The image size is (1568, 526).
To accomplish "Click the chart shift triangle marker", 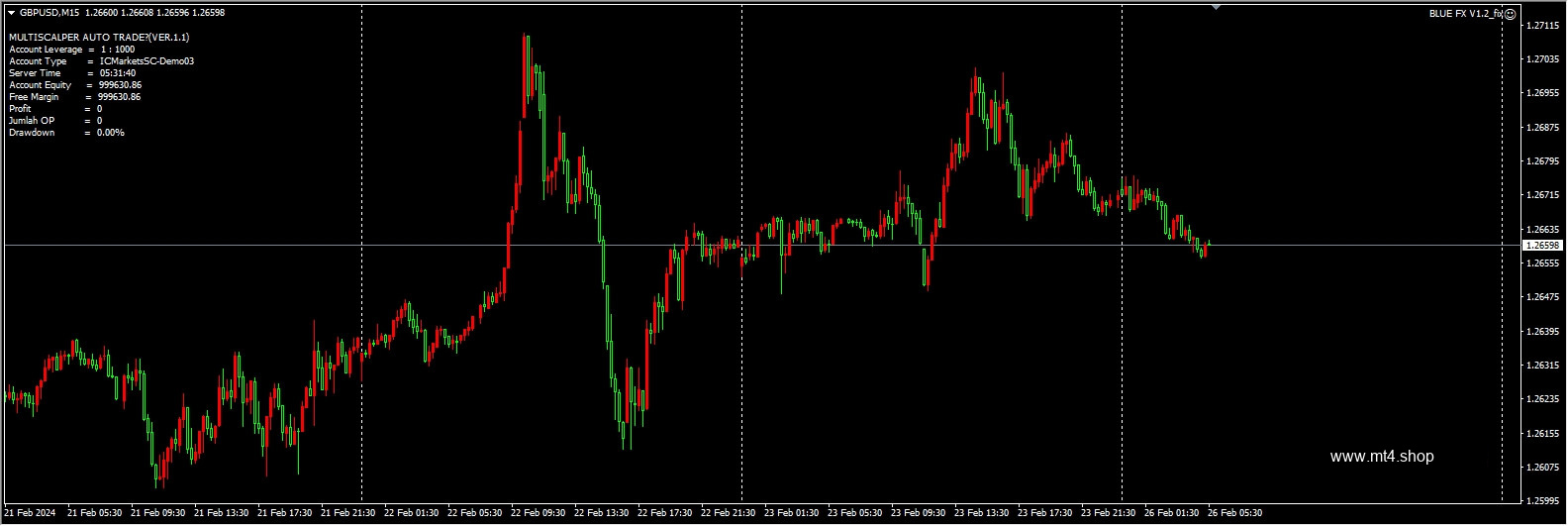I will coord(1217,7).
